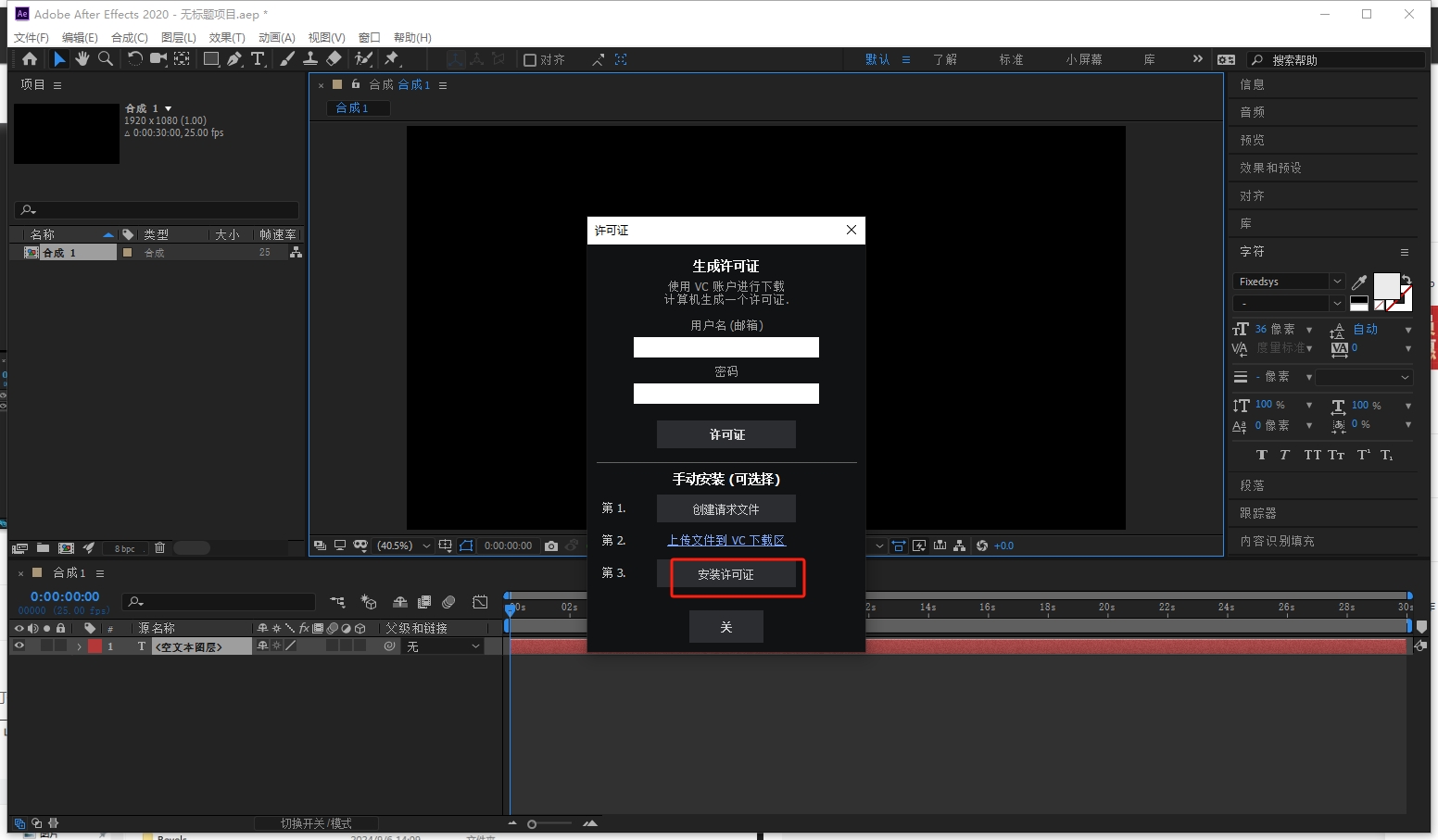The image size is (1438, 840).
Task: Select the Hand tool
Action: [x=82, y=59]
